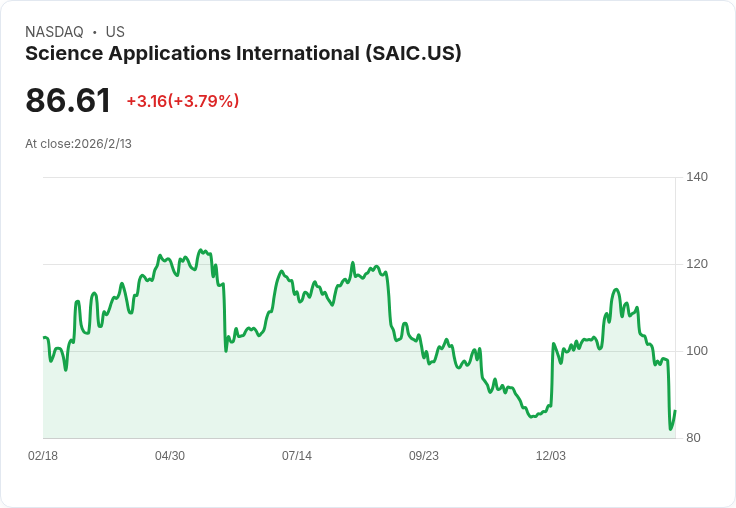The width and height of the screenshot is (736, 508).
Task: Click the 100 y-axis label
Action: coord(697,351)
